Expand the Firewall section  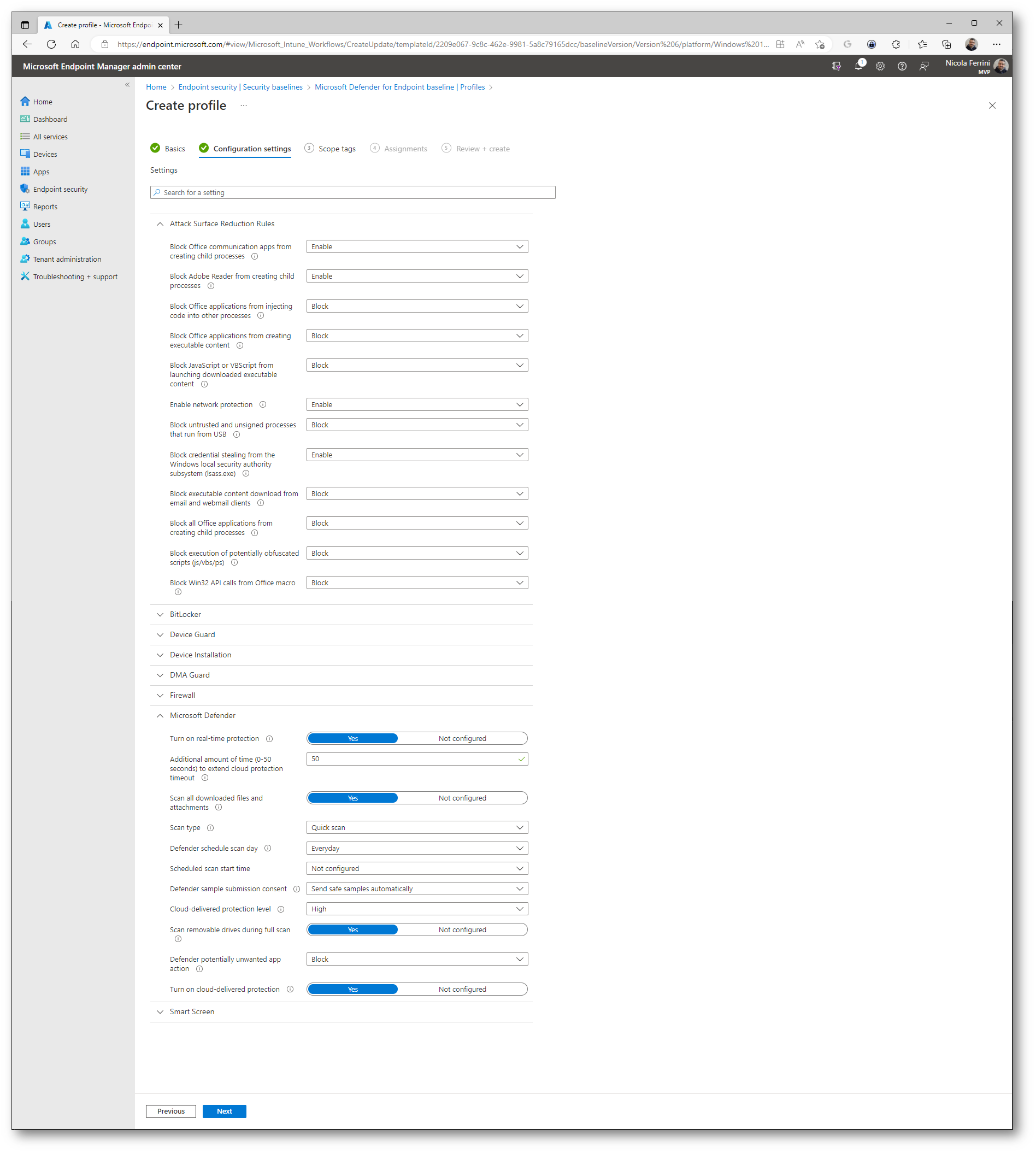(160, 696)
